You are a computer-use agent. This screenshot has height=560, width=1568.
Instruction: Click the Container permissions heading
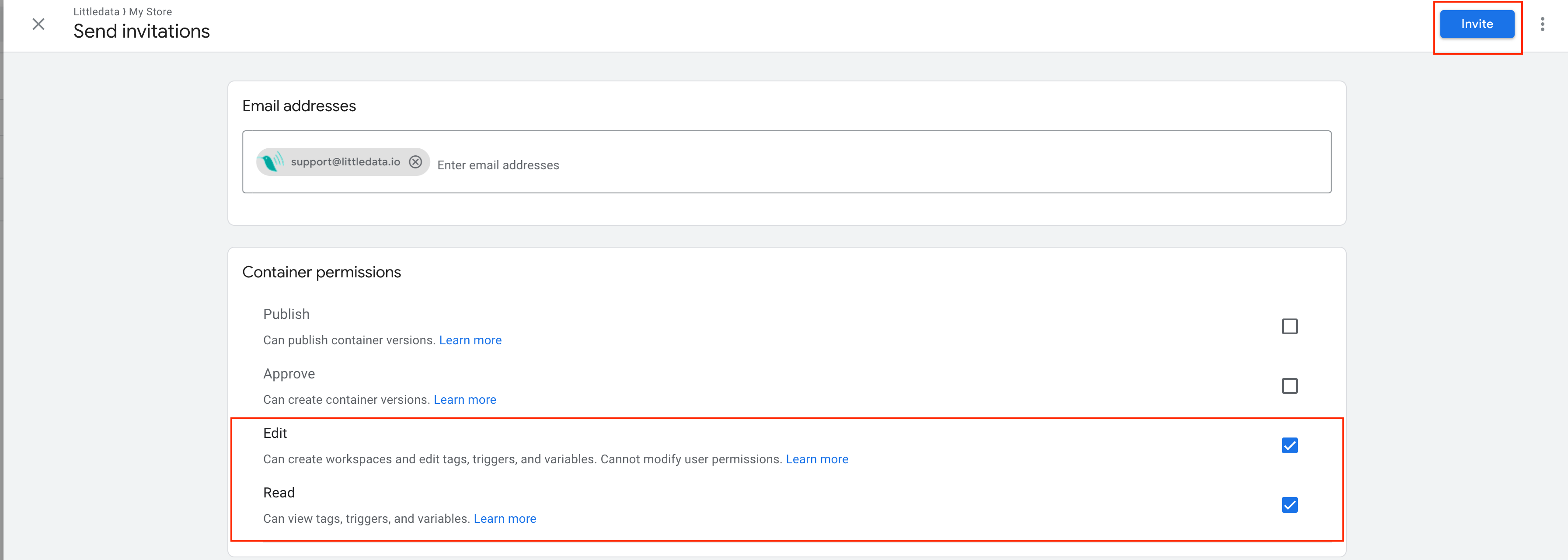tap(321, 273)
